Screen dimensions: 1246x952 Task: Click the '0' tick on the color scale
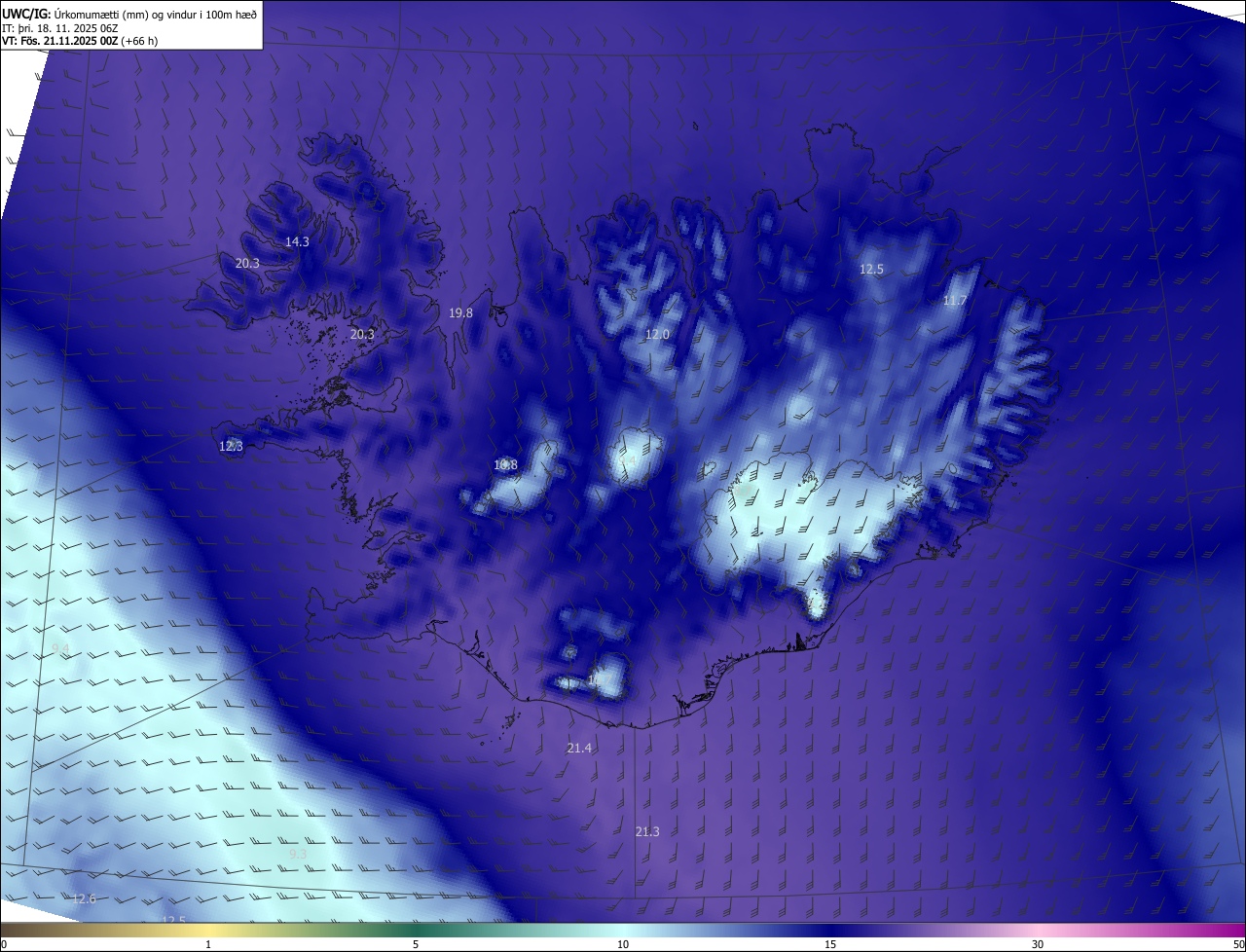4,944
